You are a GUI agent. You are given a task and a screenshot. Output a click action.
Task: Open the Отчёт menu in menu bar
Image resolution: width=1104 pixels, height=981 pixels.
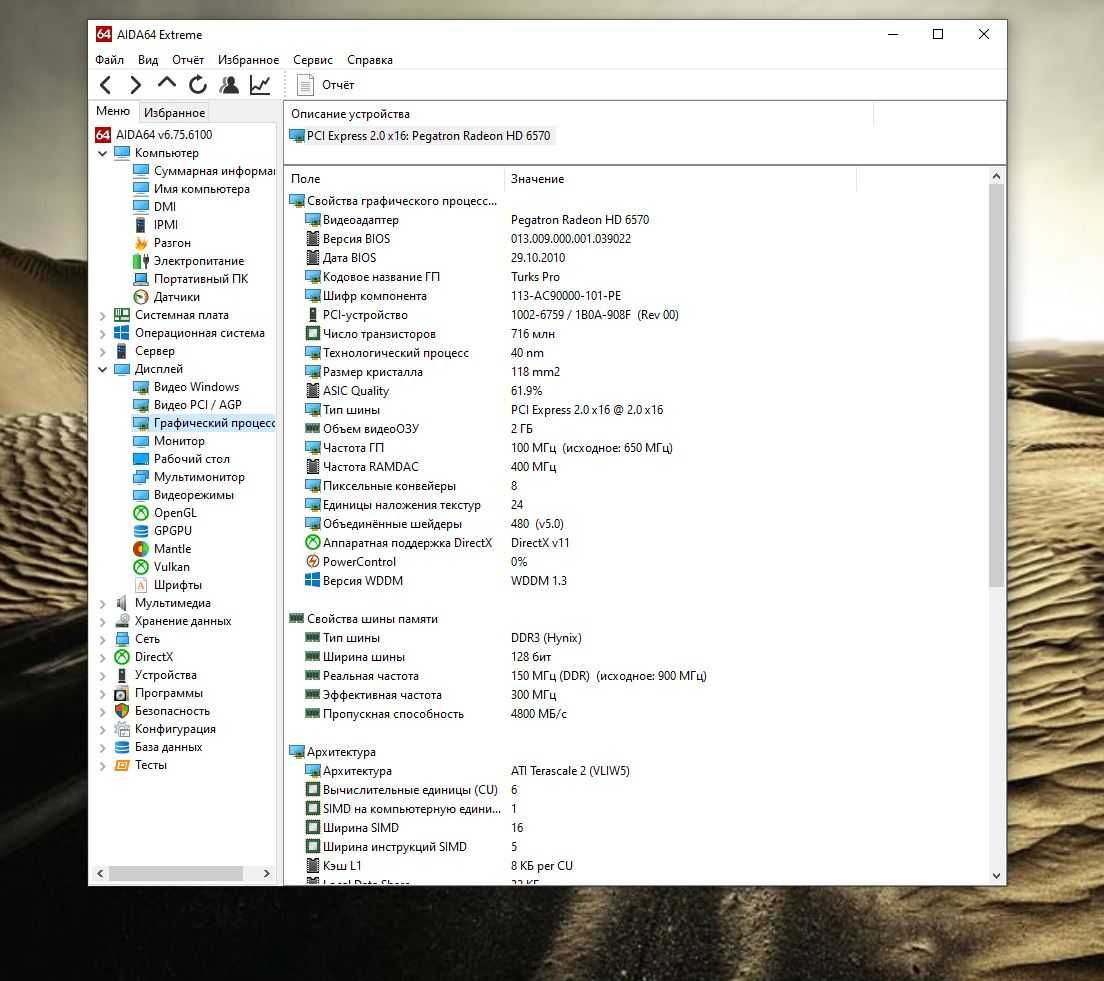point(188,60)
